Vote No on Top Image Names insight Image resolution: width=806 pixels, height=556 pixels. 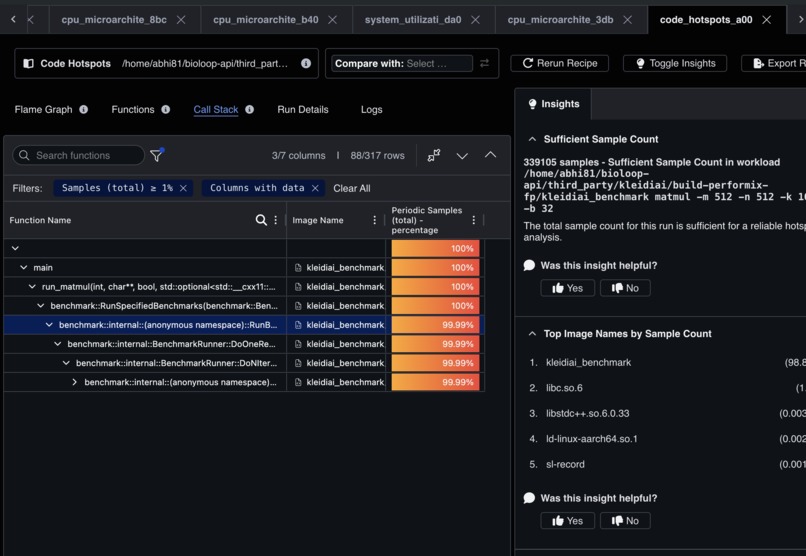[625, 521]
